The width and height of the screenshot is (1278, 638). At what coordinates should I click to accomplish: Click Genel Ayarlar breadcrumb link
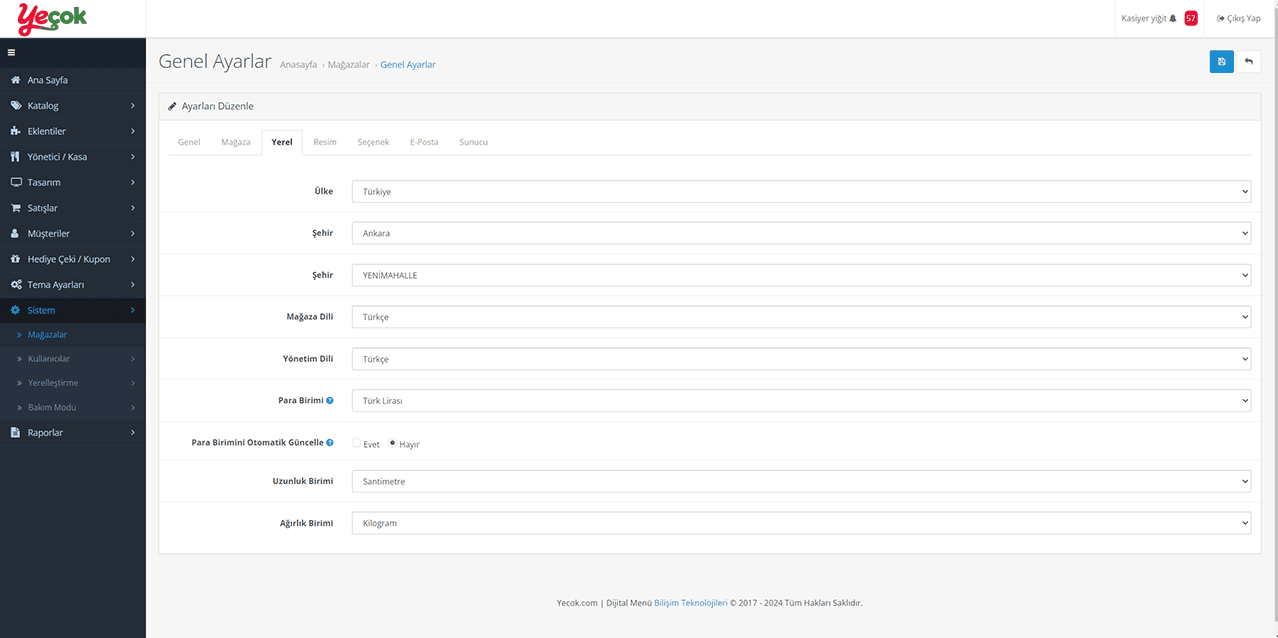point(408,64)
